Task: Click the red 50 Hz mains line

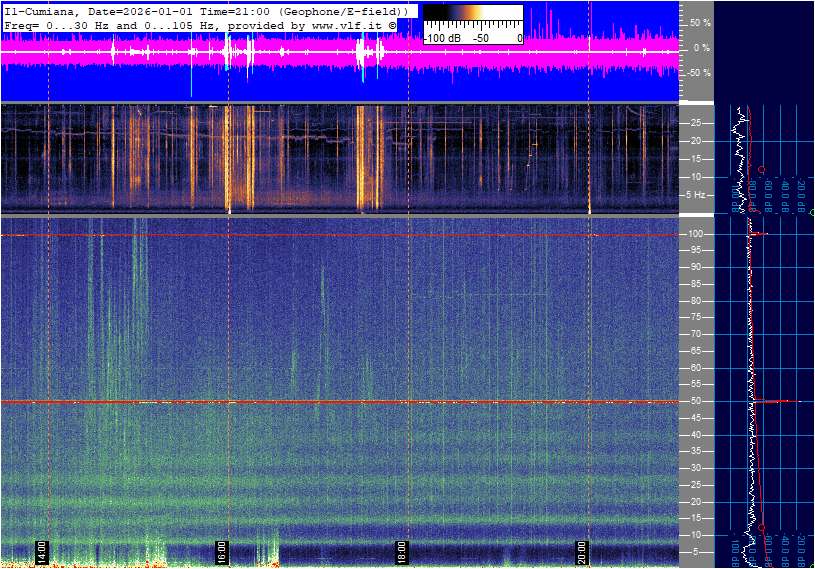Action: (x=340, y=402)
